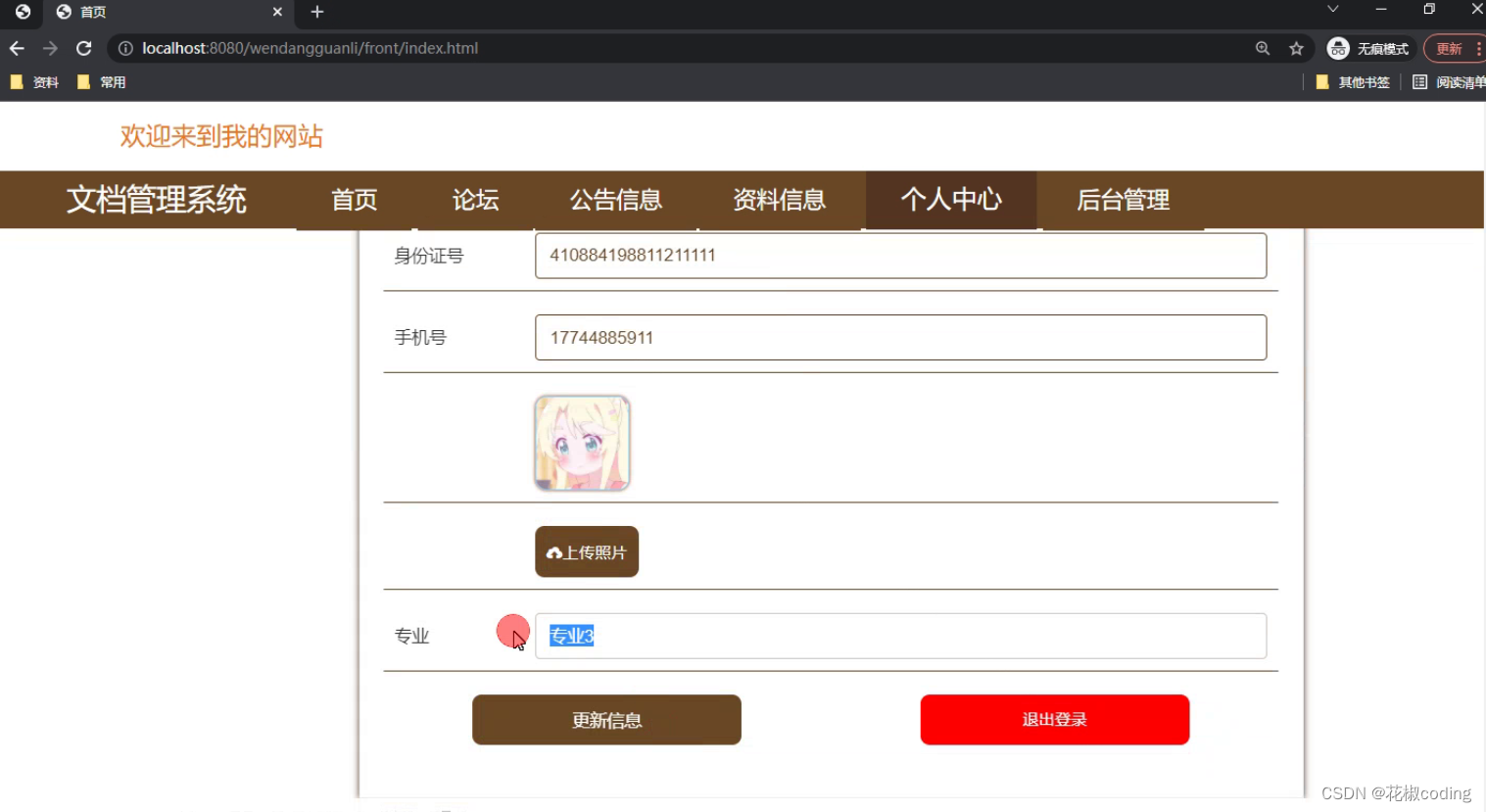
Task: Open the three-dot browser menu
Action: [1481, 47]
